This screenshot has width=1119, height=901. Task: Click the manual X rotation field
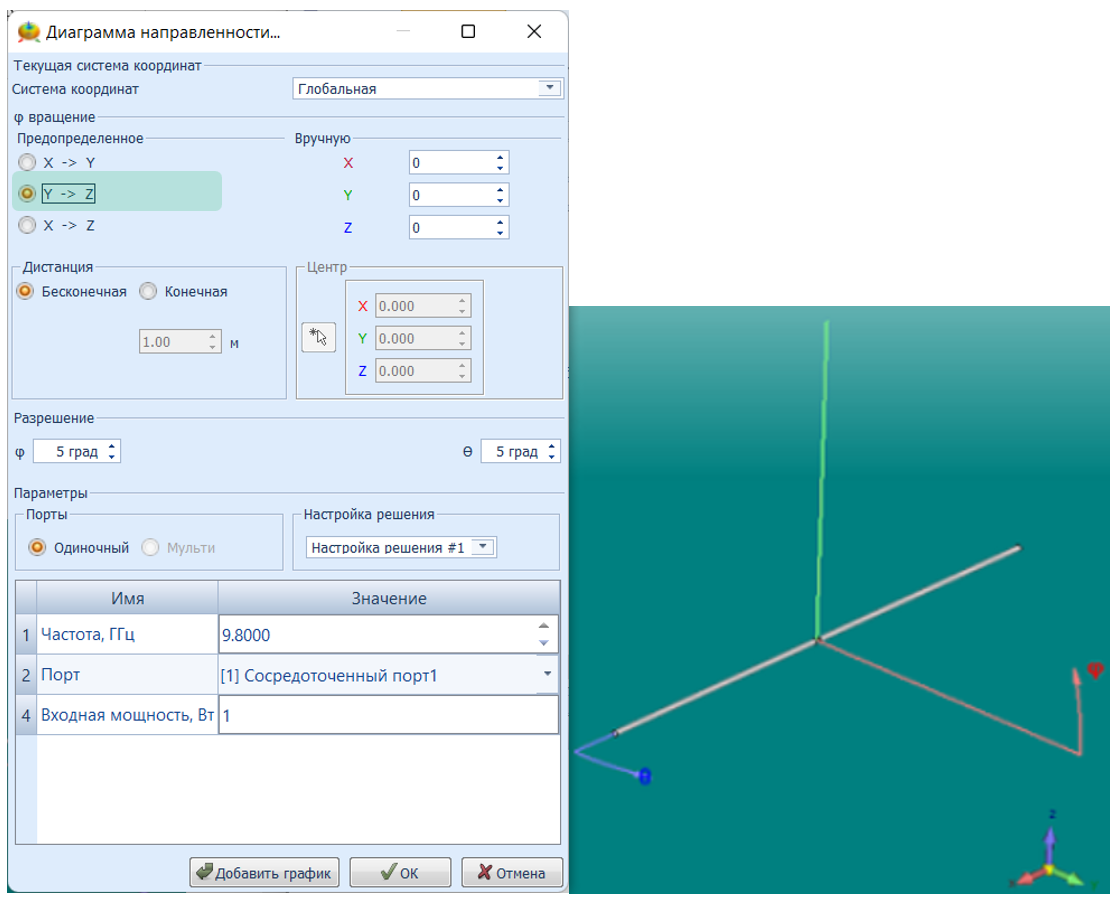[x=452, y=163]
